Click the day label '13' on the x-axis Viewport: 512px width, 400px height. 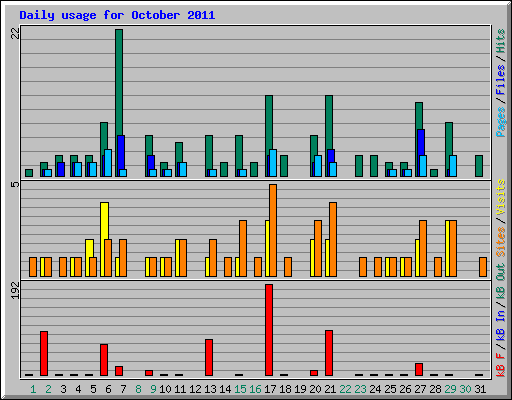(210, 389)
